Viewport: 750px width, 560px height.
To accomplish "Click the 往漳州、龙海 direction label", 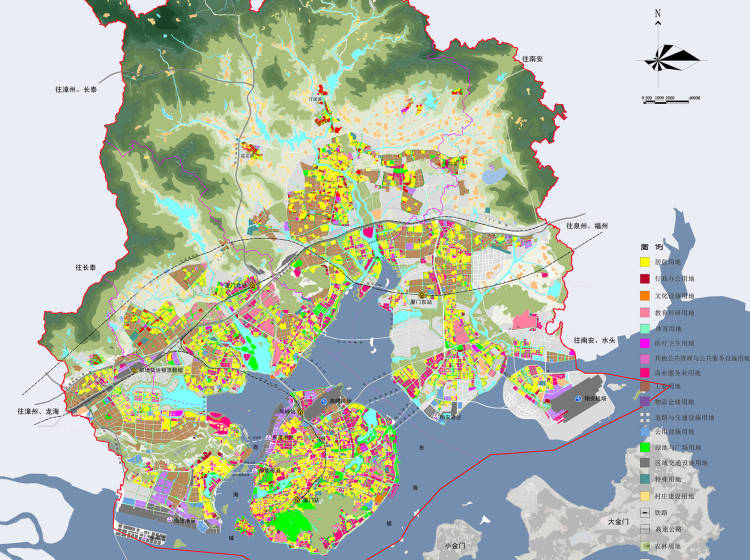I will click(x=38, y=411).
